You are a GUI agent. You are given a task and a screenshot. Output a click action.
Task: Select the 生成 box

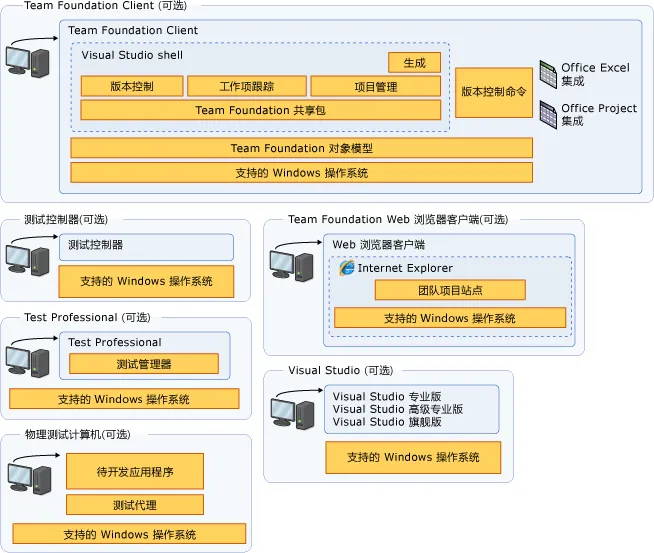414,63
